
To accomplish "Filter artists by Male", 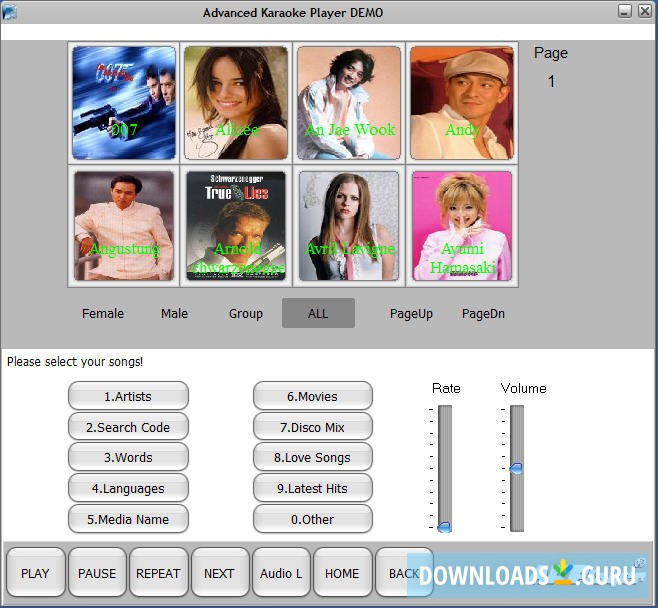I will (x=175, y=313).
